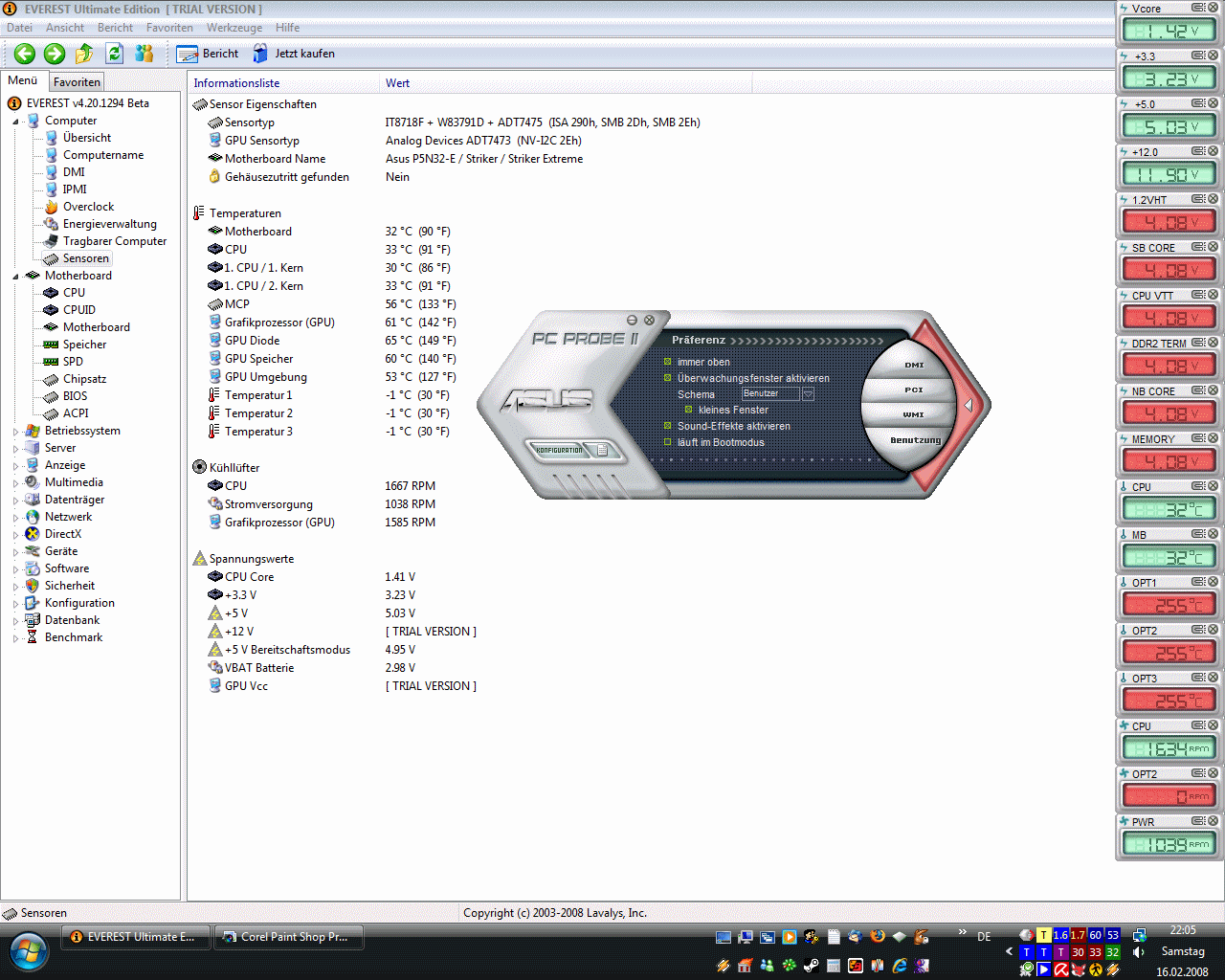Image resolution: width=1225 pixels, height=980 pixels.
Task: Expand the Datenträger tree node
Action: click(15, 501)
